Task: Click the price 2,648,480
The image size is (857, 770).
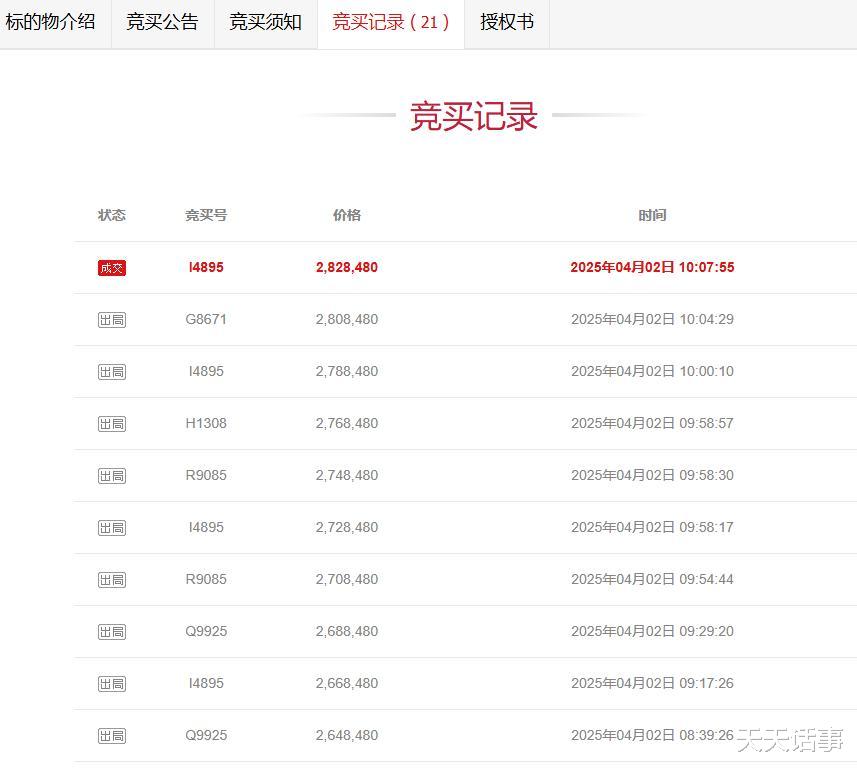Action: [347, 735]
